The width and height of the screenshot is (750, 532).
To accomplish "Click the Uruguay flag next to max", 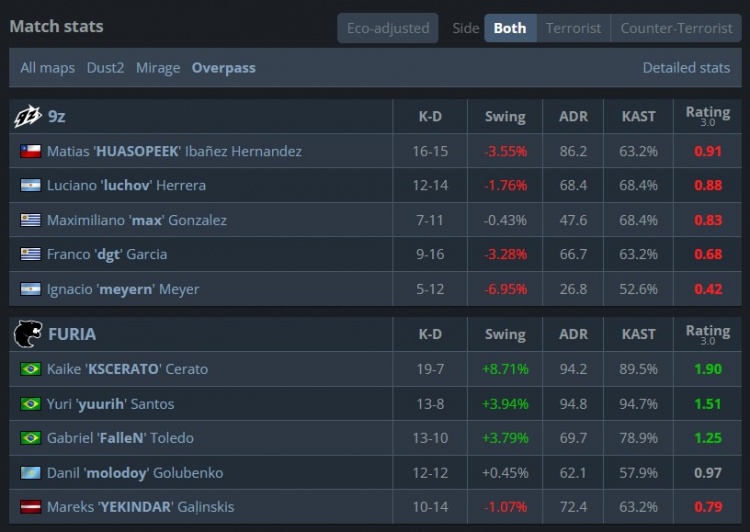I will [x=31, y=220].
